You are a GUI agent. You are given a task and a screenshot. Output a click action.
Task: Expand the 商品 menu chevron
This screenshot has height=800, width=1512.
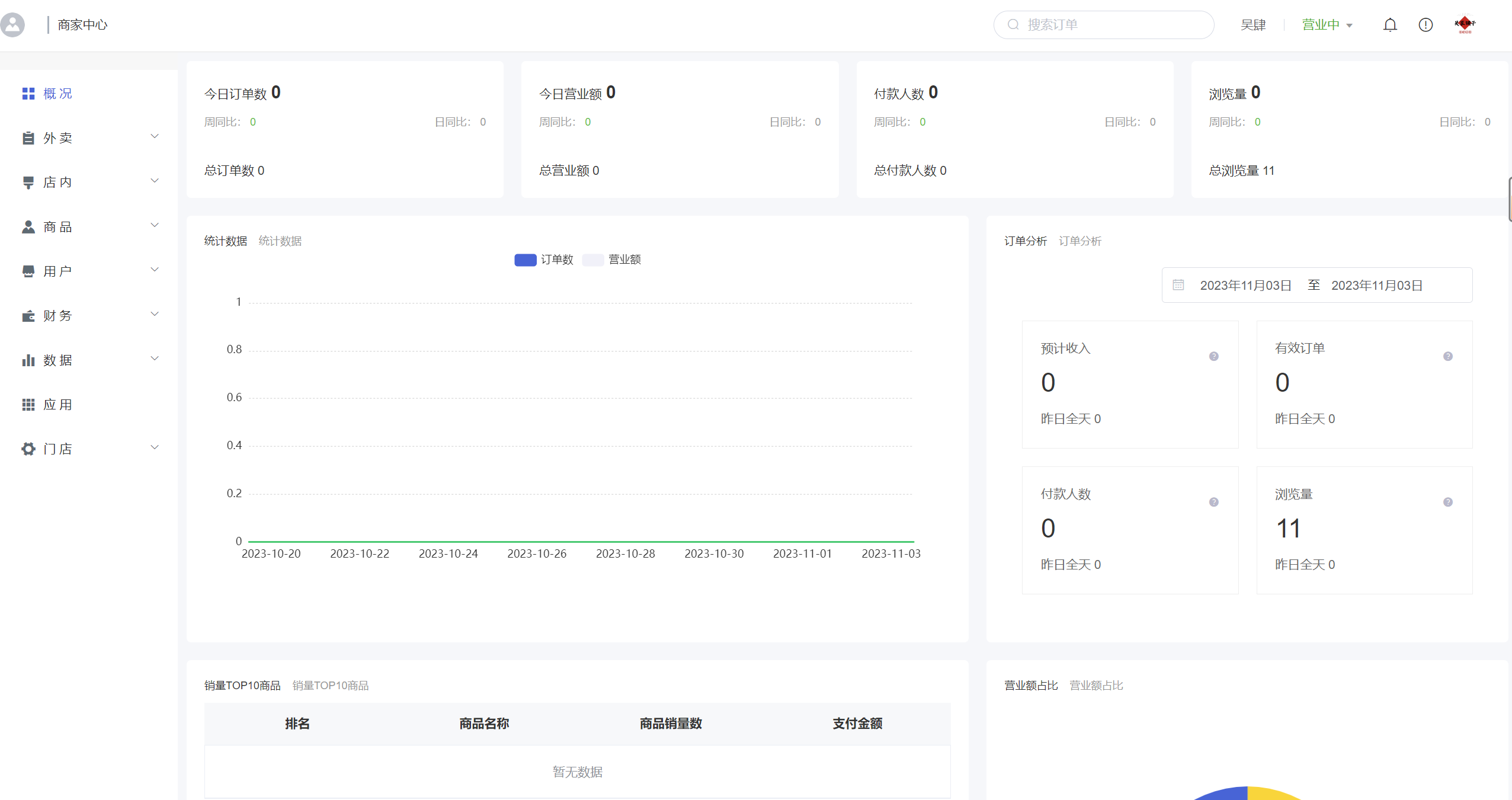(155, 225)
